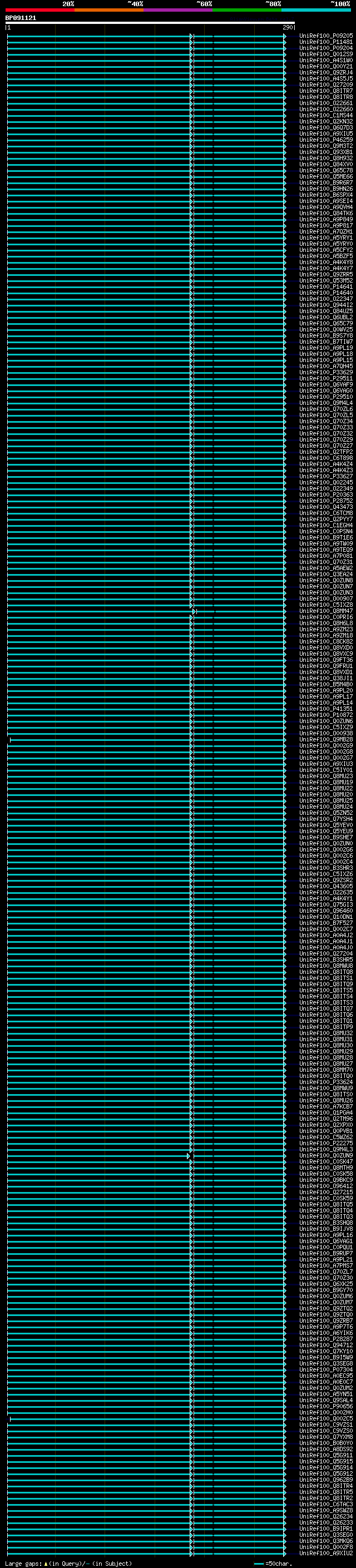Viewport: 356px width, 1568px height.
Task: Select the BP091121 query name
Action: (x=21, y=18)
